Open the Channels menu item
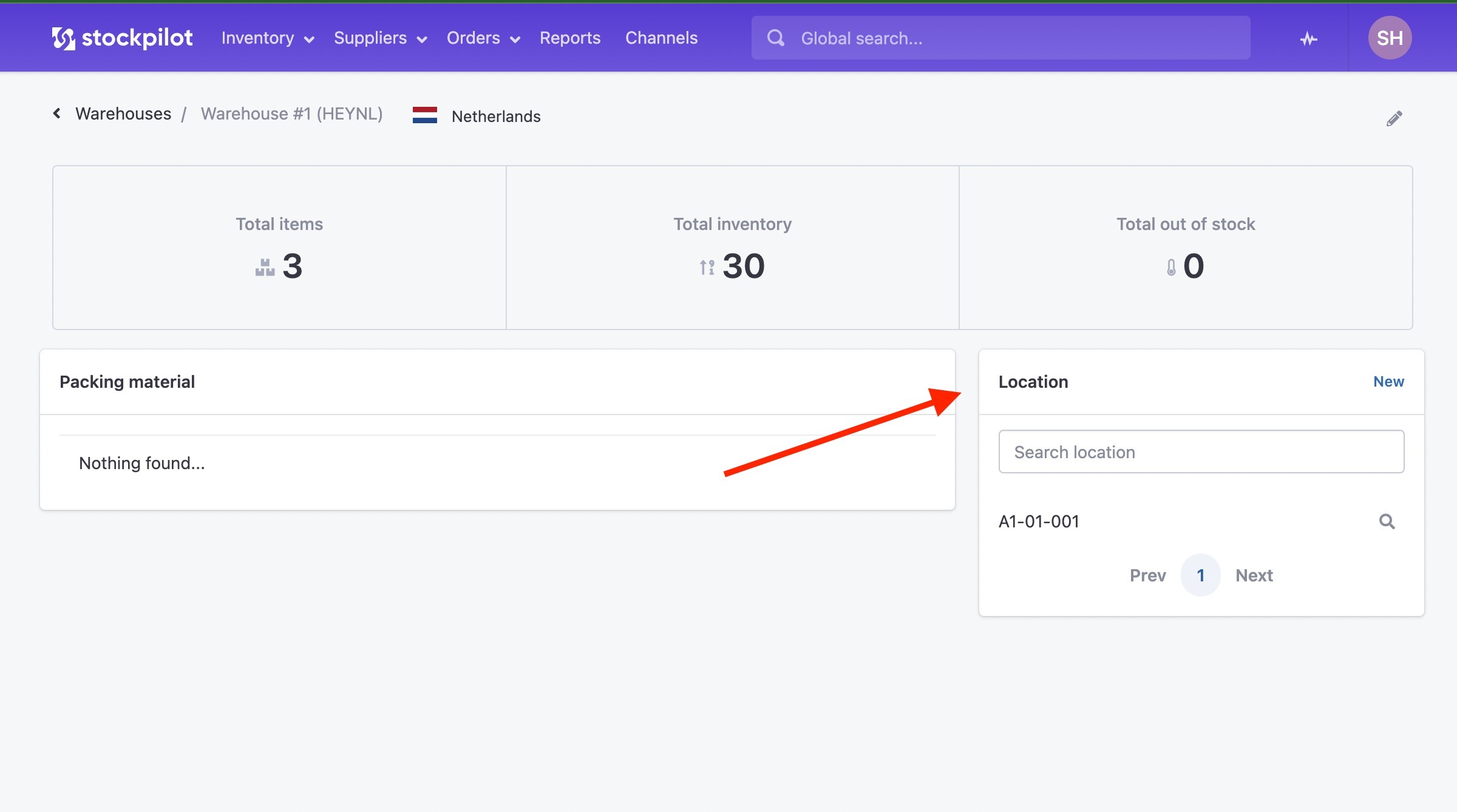 (662, 38)
